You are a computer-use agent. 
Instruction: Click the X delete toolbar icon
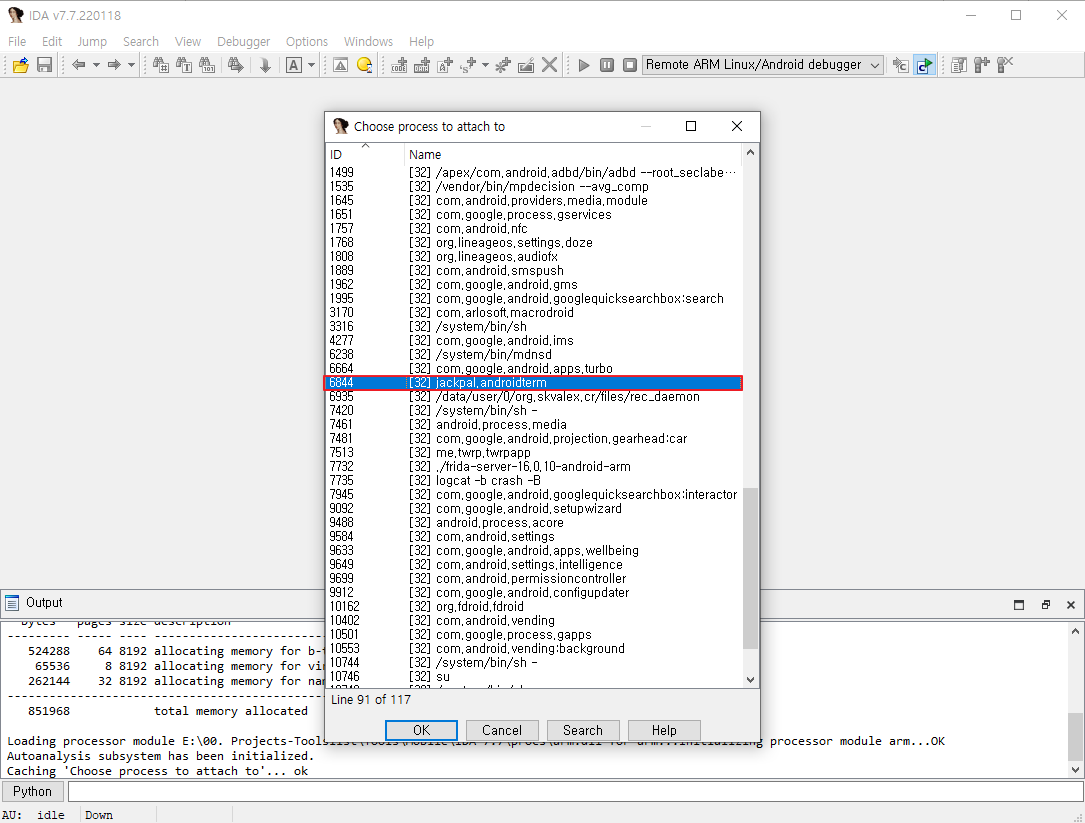point(549,65)
